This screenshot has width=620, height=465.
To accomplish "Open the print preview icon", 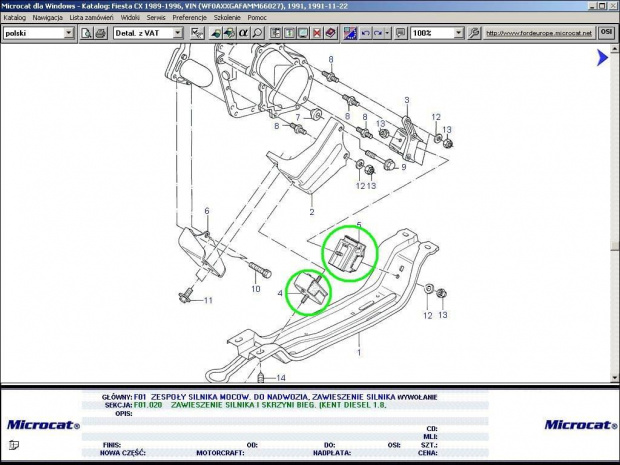I will tap(86, 33).
